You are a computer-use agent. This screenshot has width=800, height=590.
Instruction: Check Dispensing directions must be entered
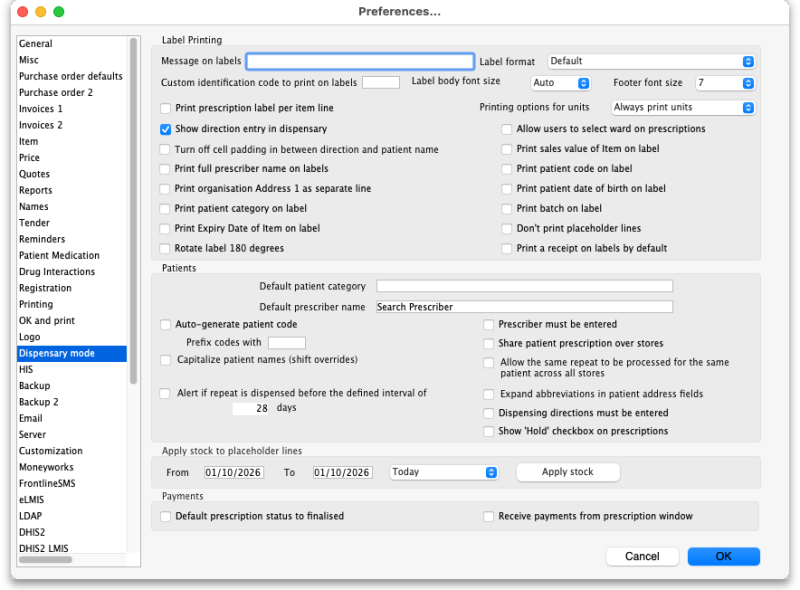[489, 413]
